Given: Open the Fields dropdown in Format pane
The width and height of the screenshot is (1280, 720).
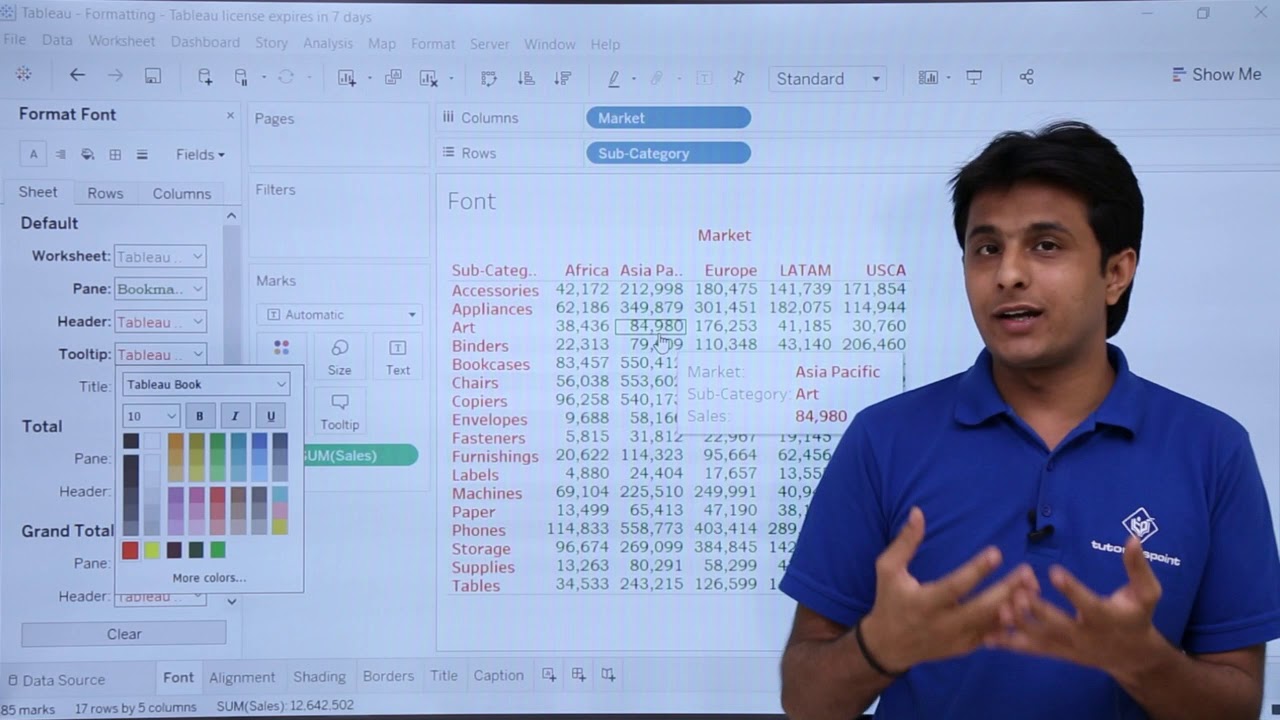Looking at the screenshot, I should click(200, 154).
